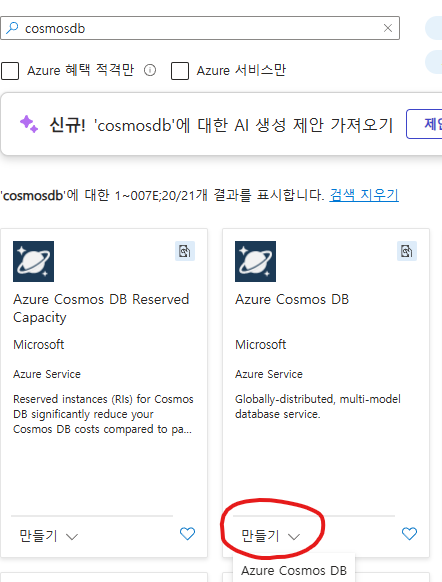This screenshot has width=442, height=582.
Task: Click the Reserved instances description text
Action: pyautogui.click(x=103, y=414)
